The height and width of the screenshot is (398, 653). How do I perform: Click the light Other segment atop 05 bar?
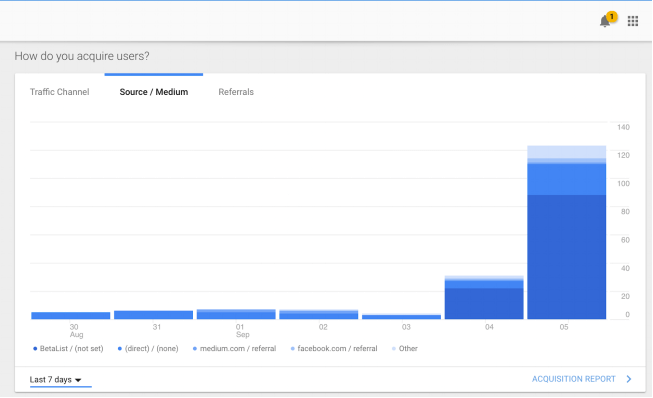coord(566,152)
